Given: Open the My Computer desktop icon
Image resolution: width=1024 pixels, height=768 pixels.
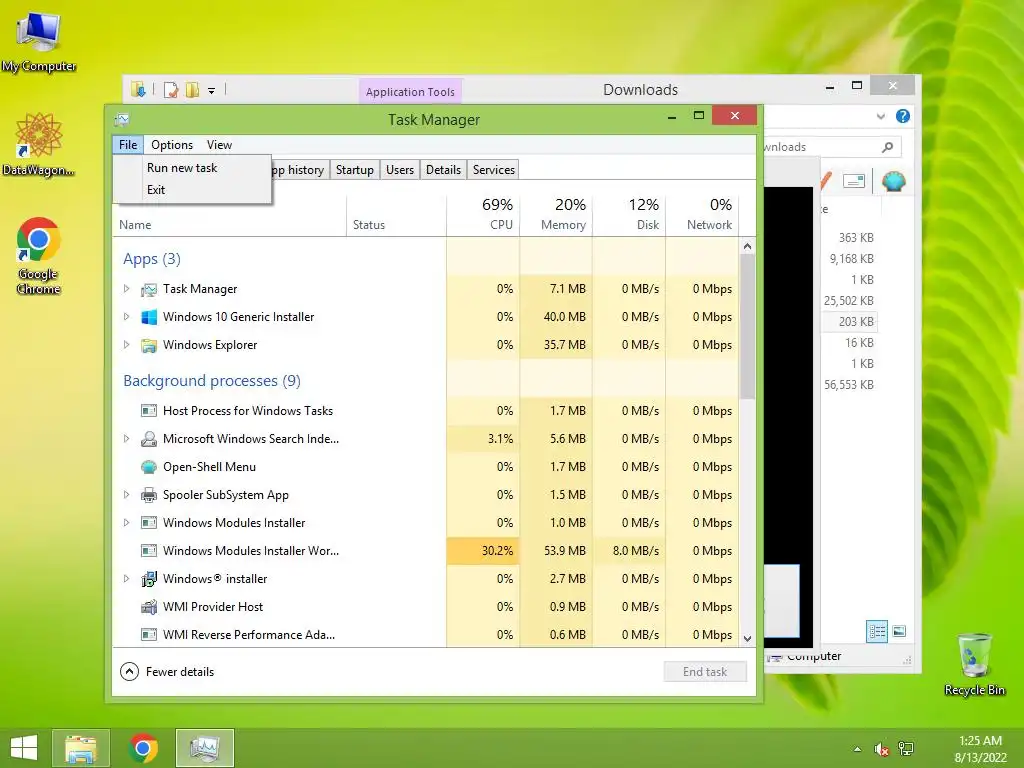Looking at the screenshot, I should coord(39,41).
